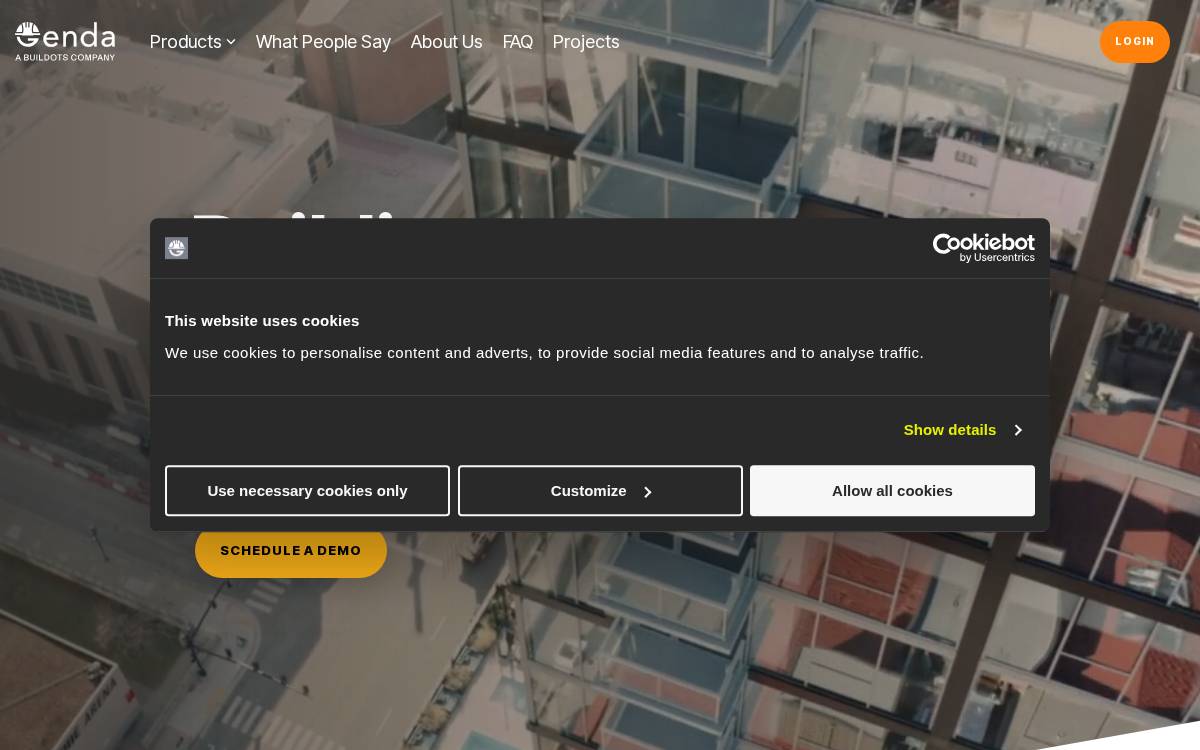Open the About Us page

tap(446, 42)
